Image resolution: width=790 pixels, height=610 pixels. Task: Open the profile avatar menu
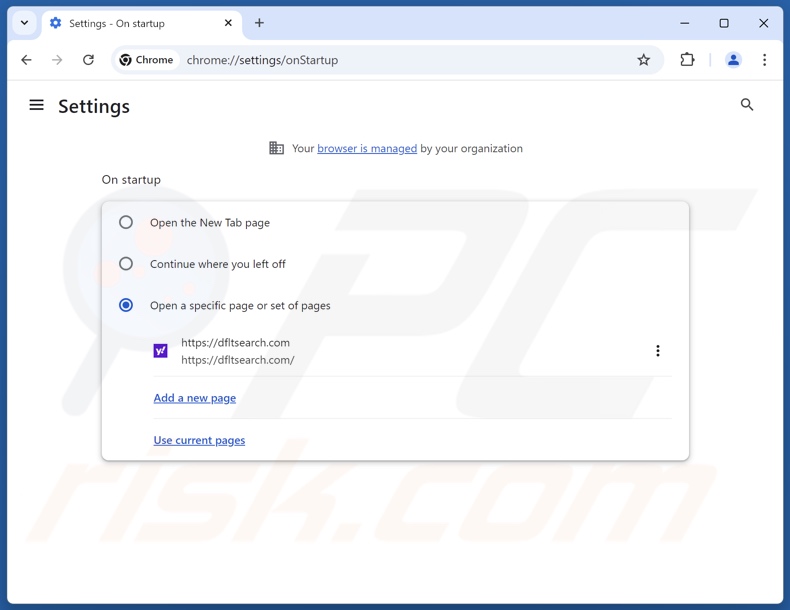733,60
